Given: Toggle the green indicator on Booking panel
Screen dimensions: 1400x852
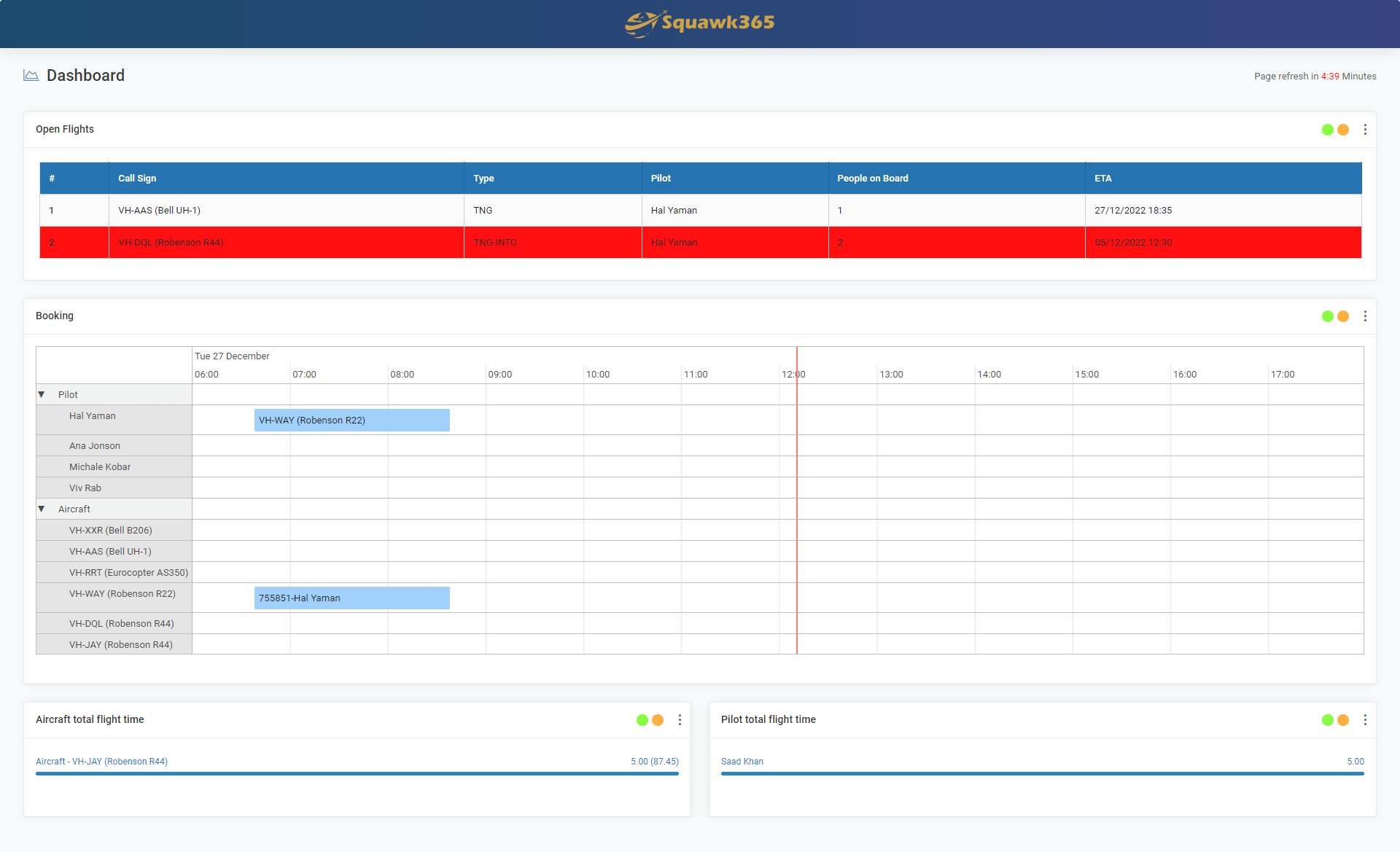Looking at the screenshot, I should (x=1326, y=316).
